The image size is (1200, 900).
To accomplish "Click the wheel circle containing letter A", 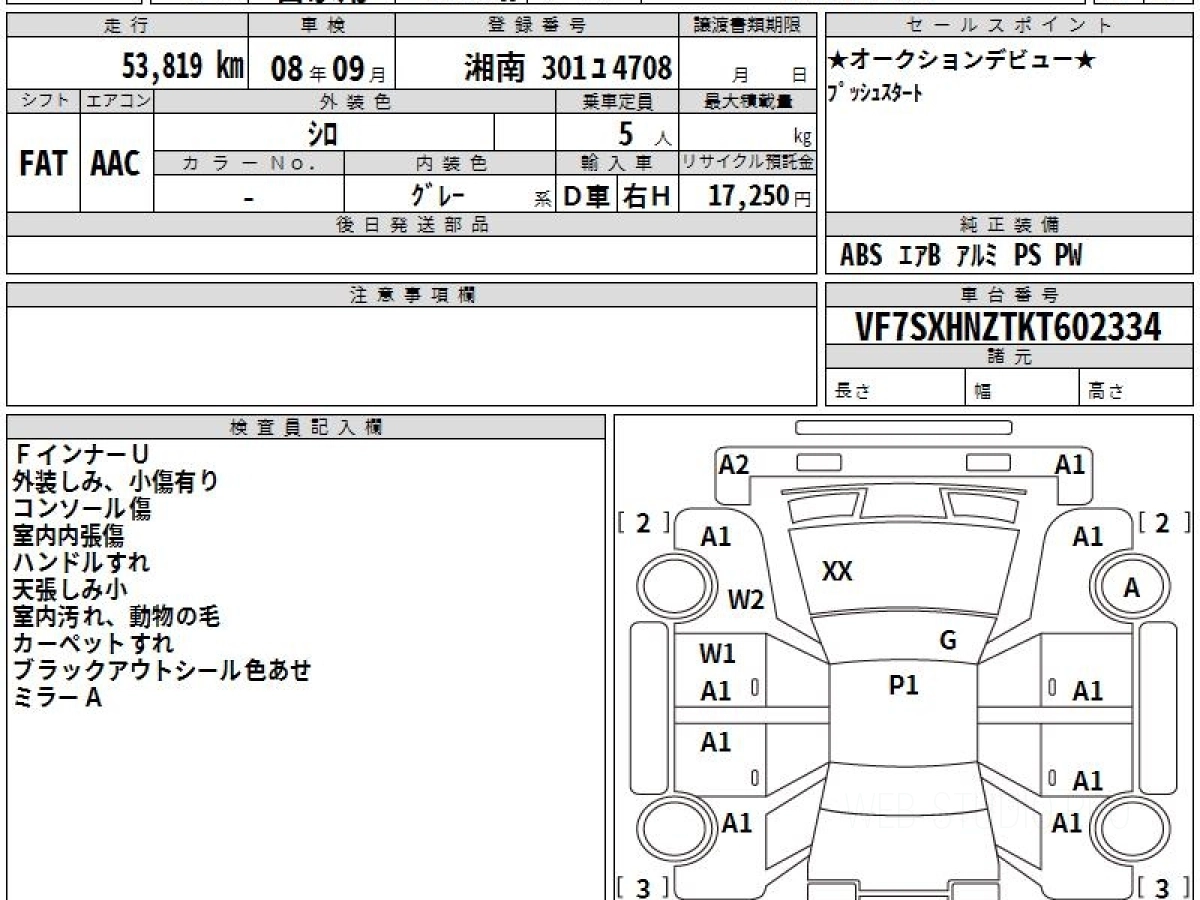I will coord(1131,589).
